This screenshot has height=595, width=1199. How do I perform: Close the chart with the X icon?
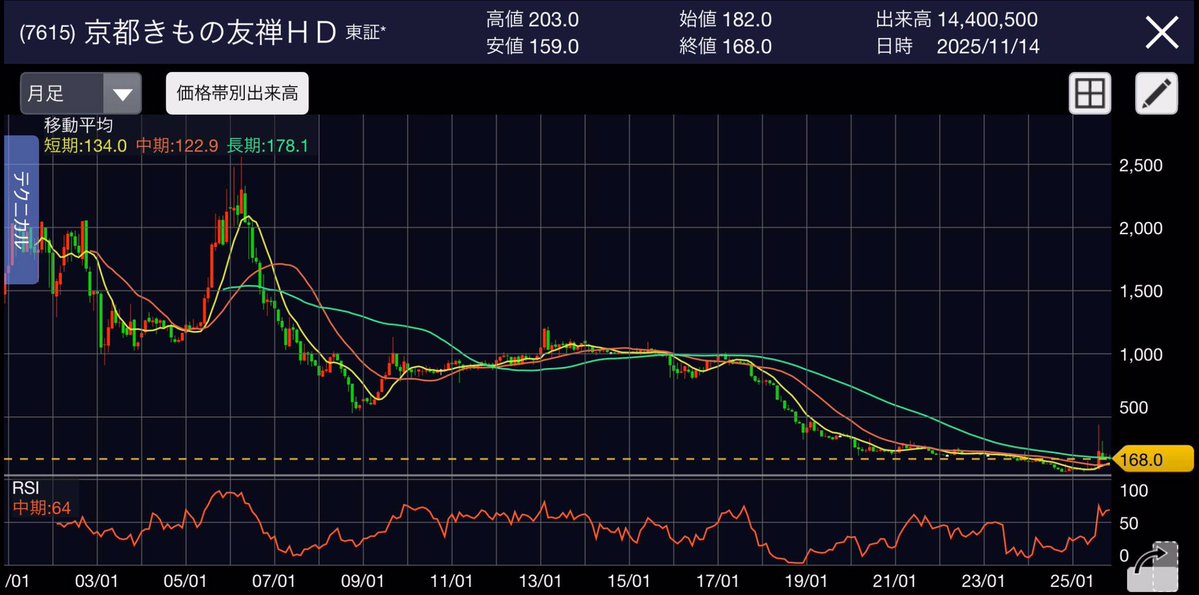pyautogui.click(x=1161, y=34)
